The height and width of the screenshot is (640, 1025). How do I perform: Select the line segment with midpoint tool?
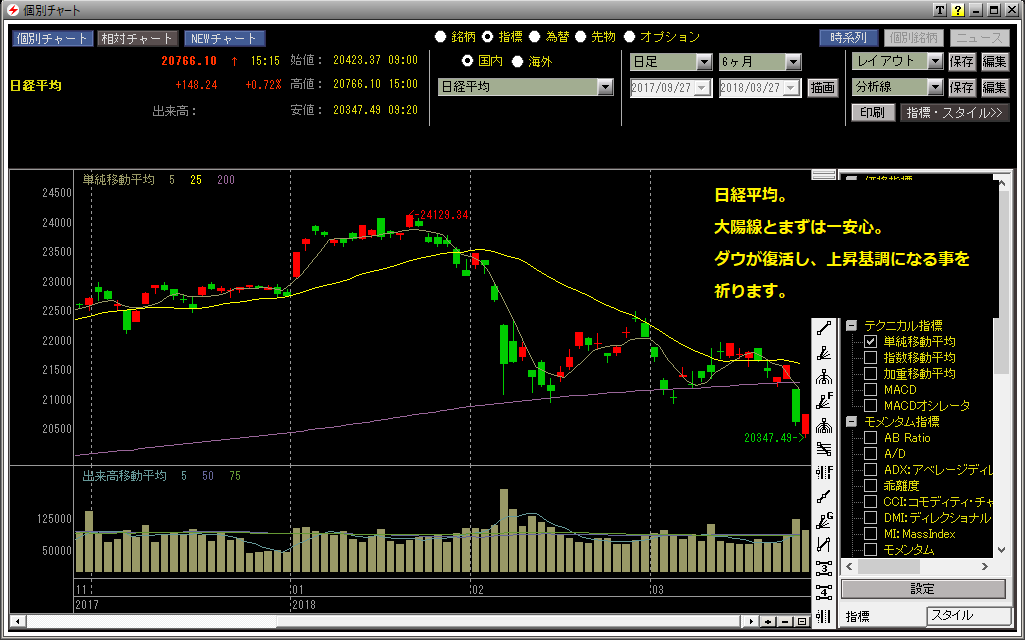point(824,497)
